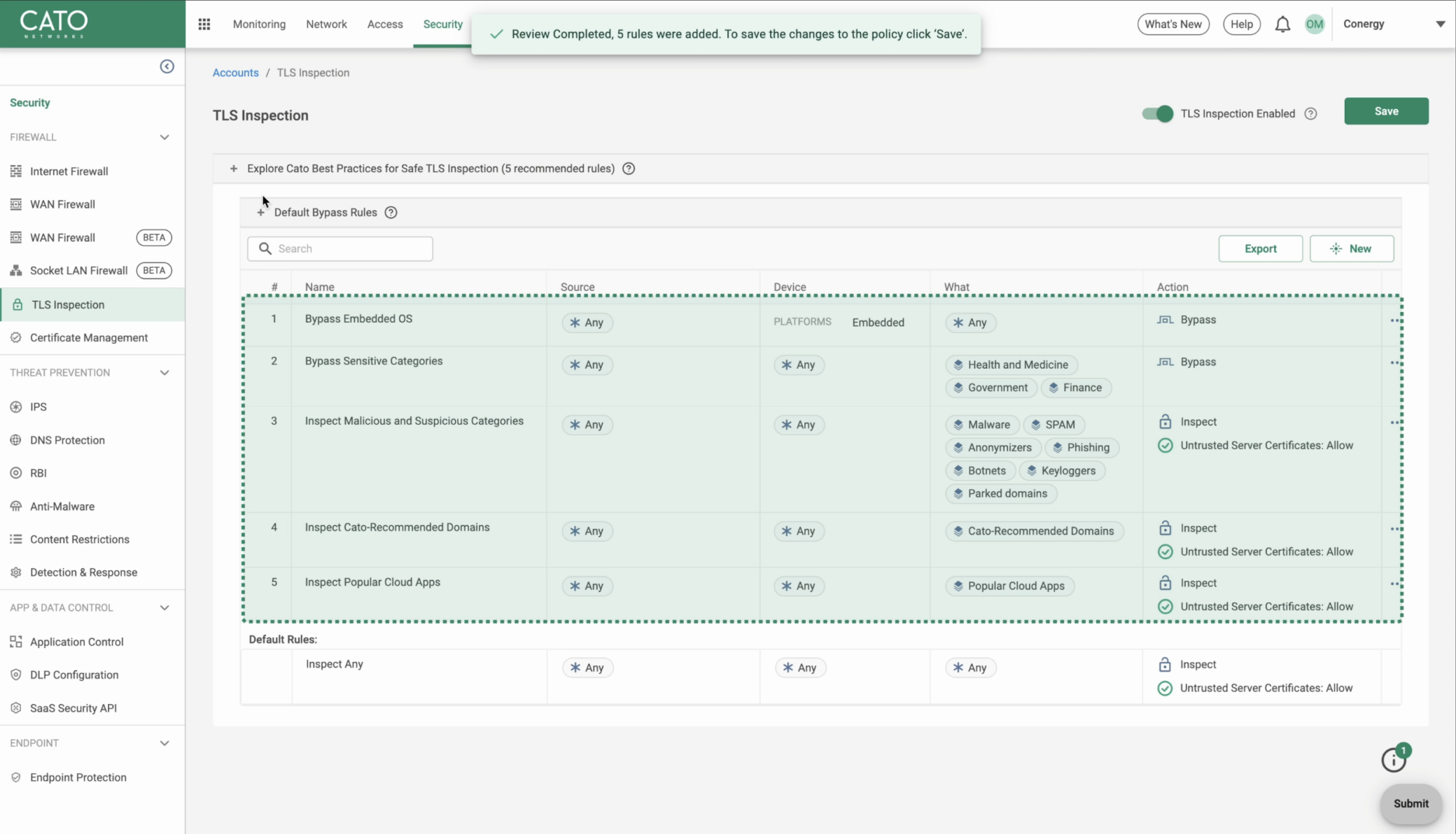This screenshot has height=834, width=1456.
Task: Toggle TLS Inspection Enabled switch
Action: (1157, 113)
